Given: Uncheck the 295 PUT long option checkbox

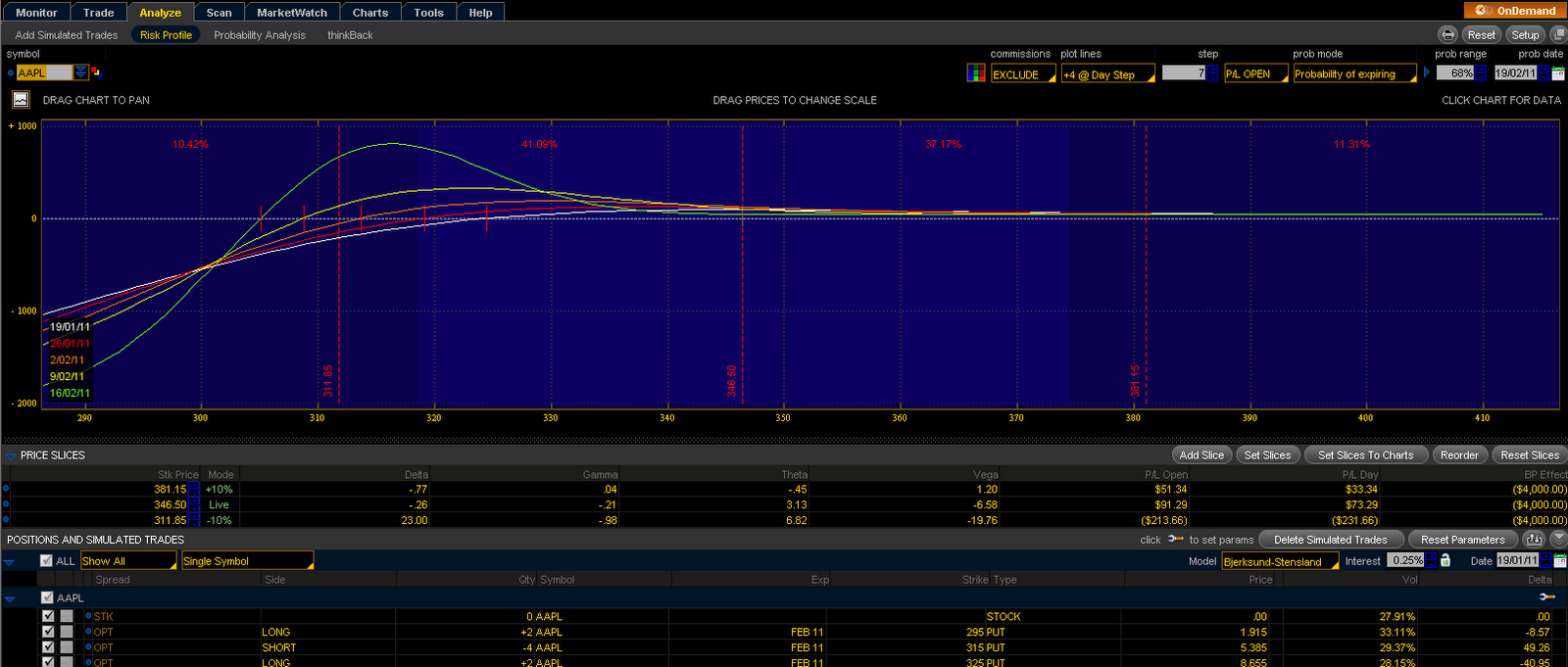Looking at the screenshot, I should [x=48, y=632].
